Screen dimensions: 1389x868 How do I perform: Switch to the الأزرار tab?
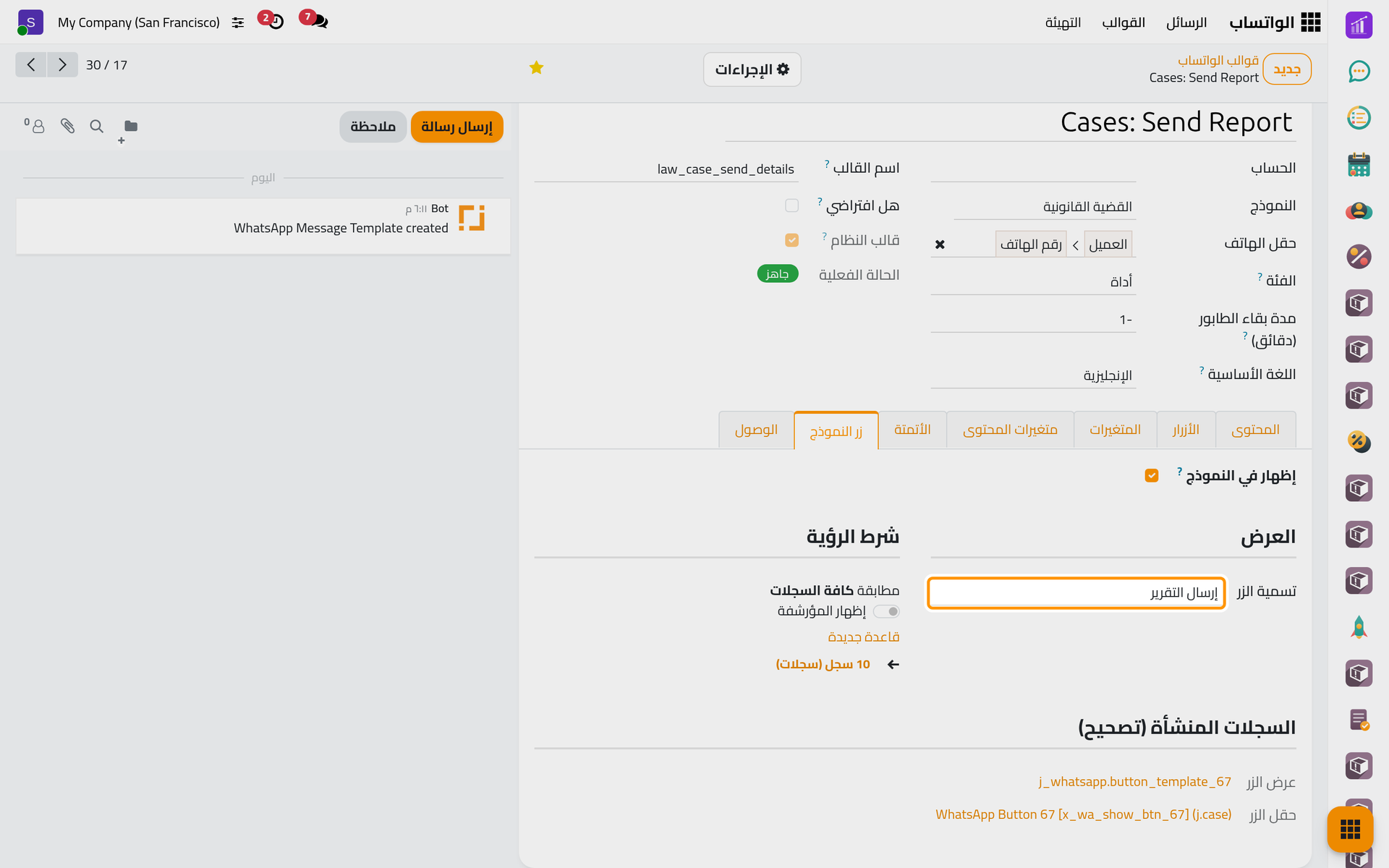coord(1186,430)
